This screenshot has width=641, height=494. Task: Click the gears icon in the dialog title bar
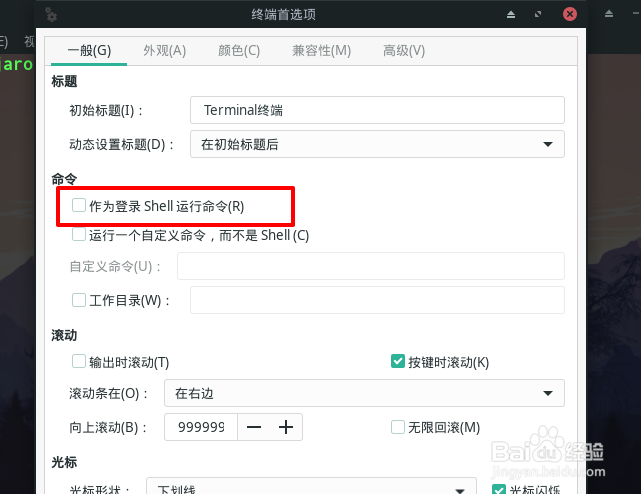point(51,15)
